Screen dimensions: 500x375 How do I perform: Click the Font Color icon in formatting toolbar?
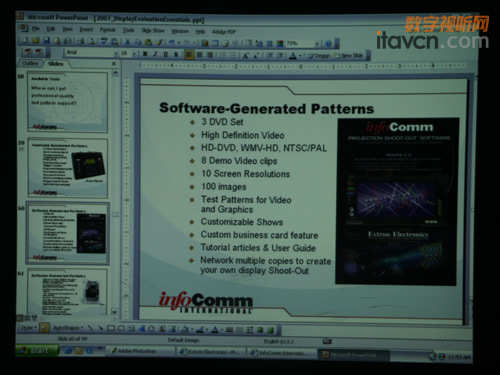(x=293, y=55)
